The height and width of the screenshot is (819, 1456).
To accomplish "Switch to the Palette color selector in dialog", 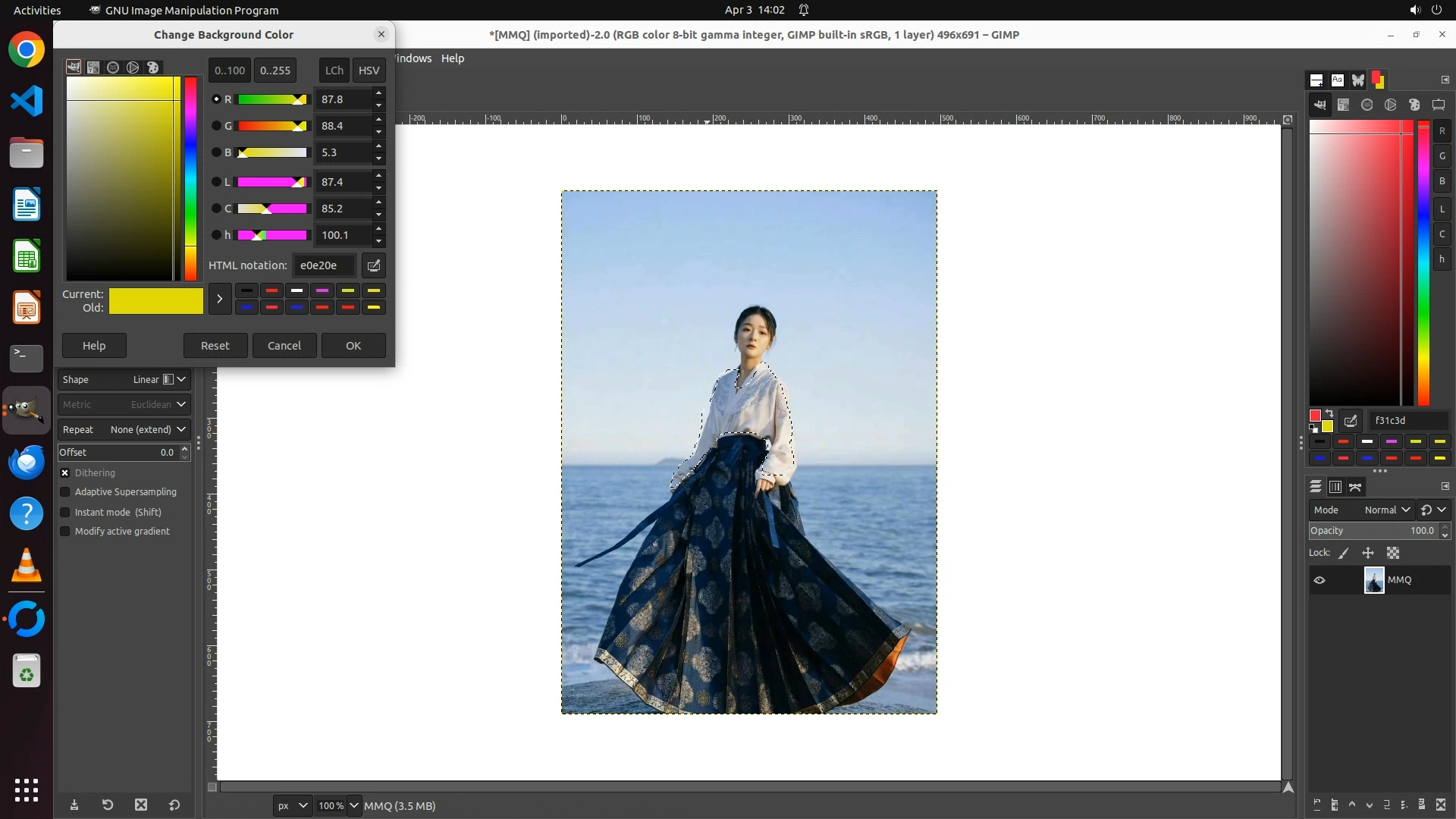I will click(153, 67).
